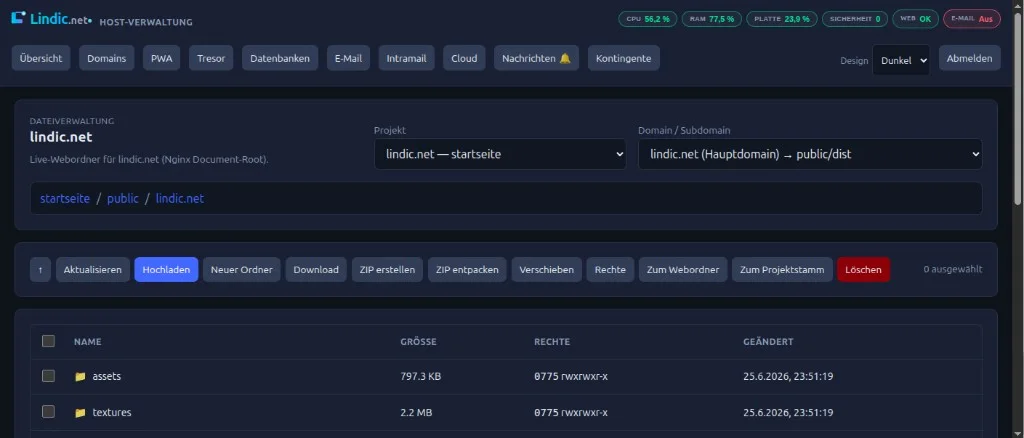Click the 797.3 KB size value
The image size is (1024, 438).
[x=421, y=377]
